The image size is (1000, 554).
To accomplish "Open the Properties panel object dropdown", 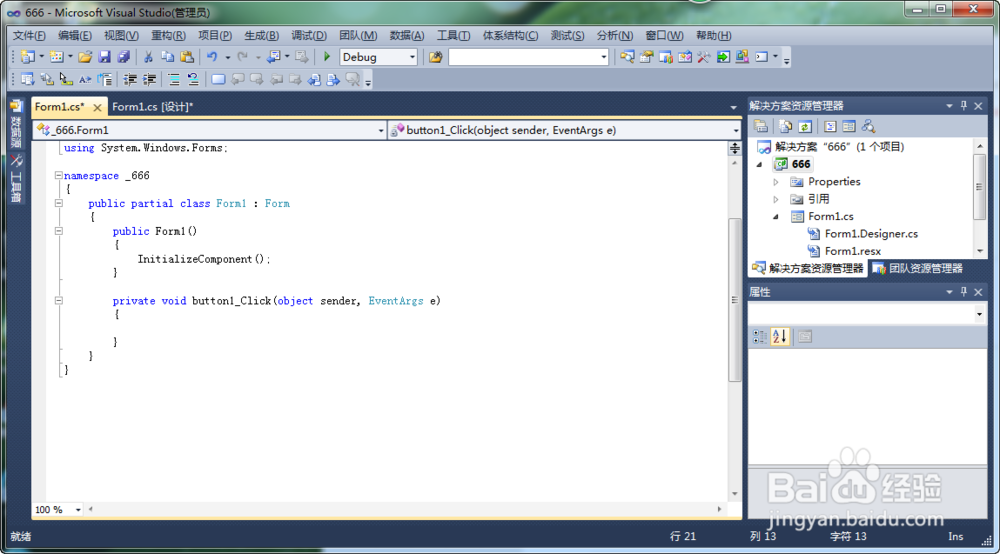I will coord(979,314).
